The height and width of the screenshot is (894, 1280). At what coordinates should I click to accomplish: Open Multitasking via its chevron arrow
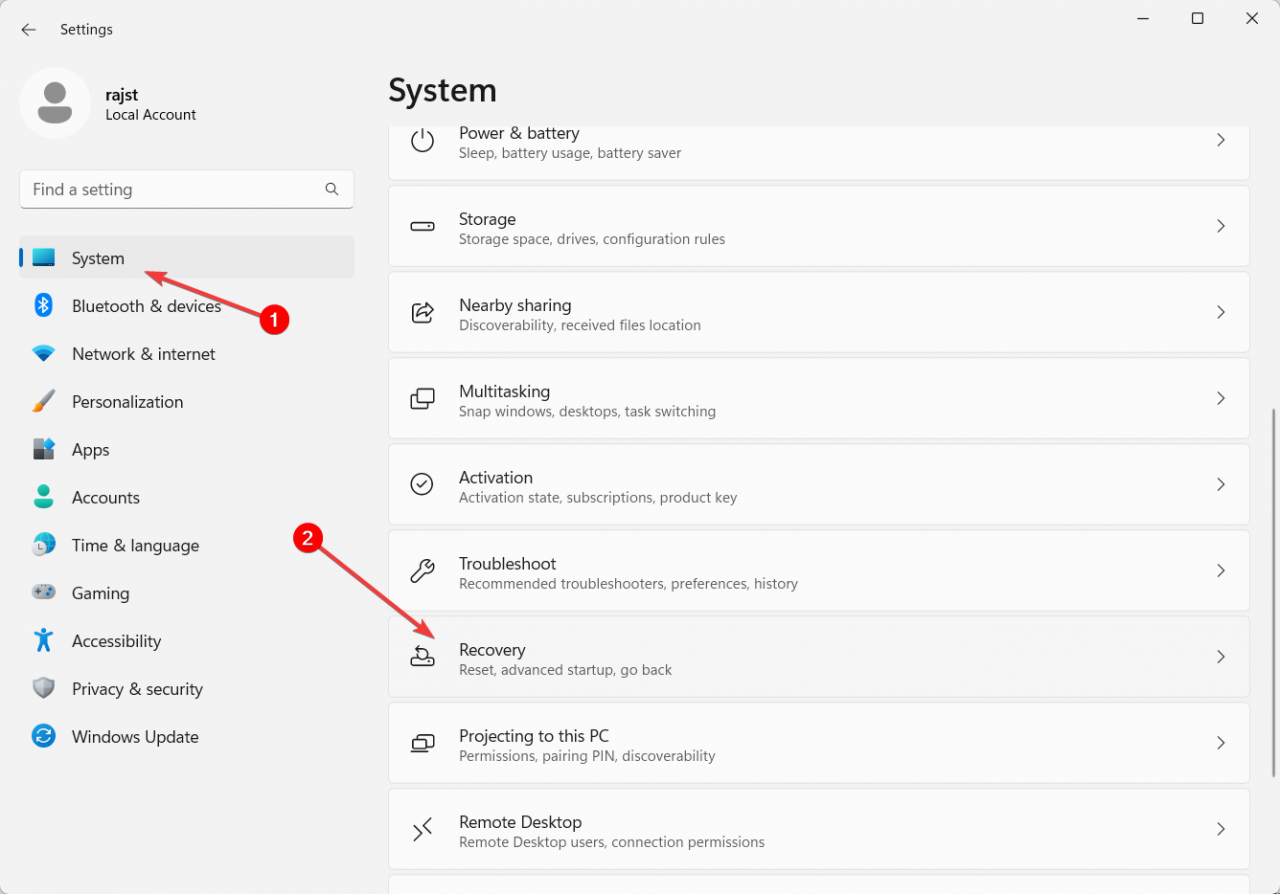point(1220,399)
